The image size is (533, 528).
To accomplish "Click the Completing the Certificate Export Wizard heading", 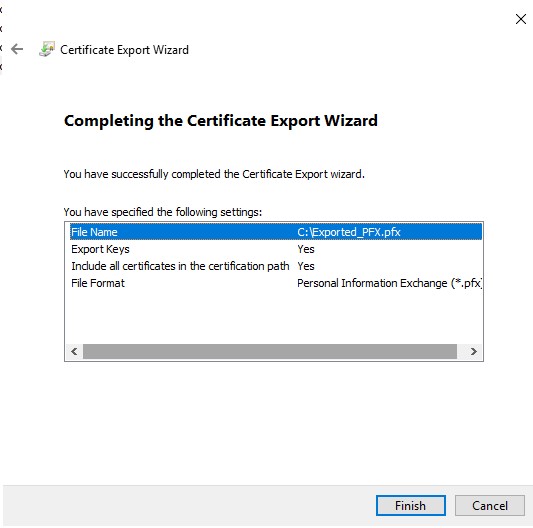I will pyautogui.click(x=221, y=121).
